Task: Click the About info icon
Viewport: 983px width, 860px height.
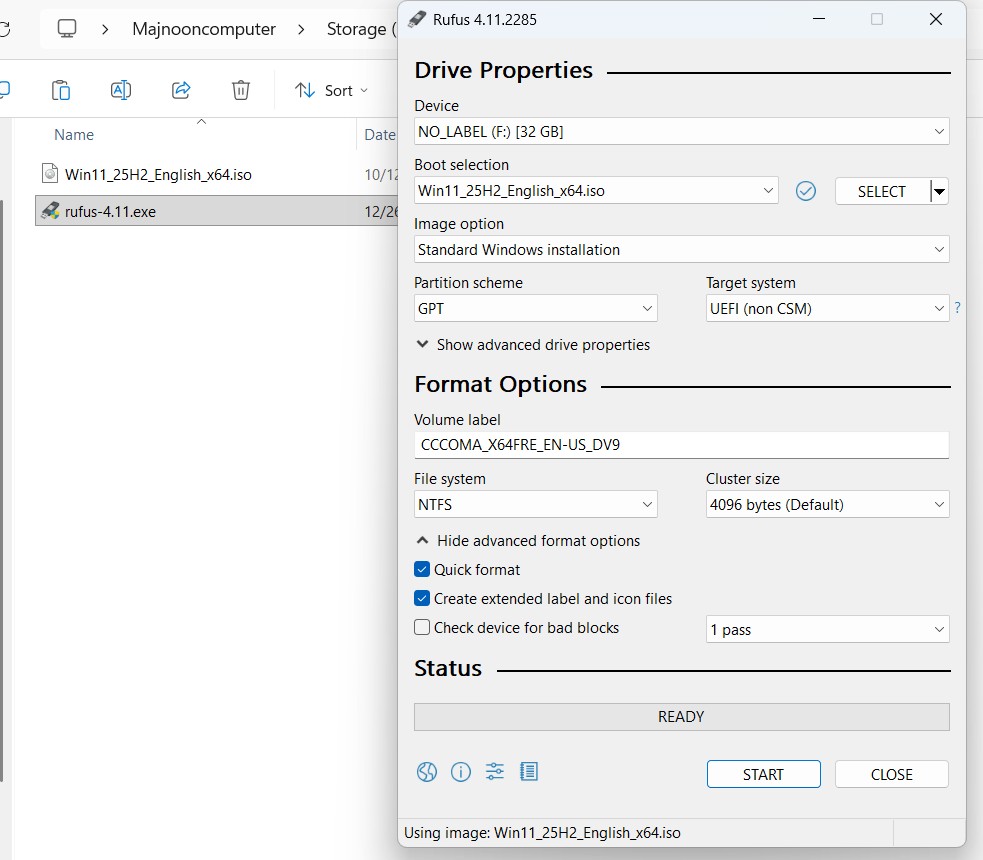Action: tap(461, 772)
